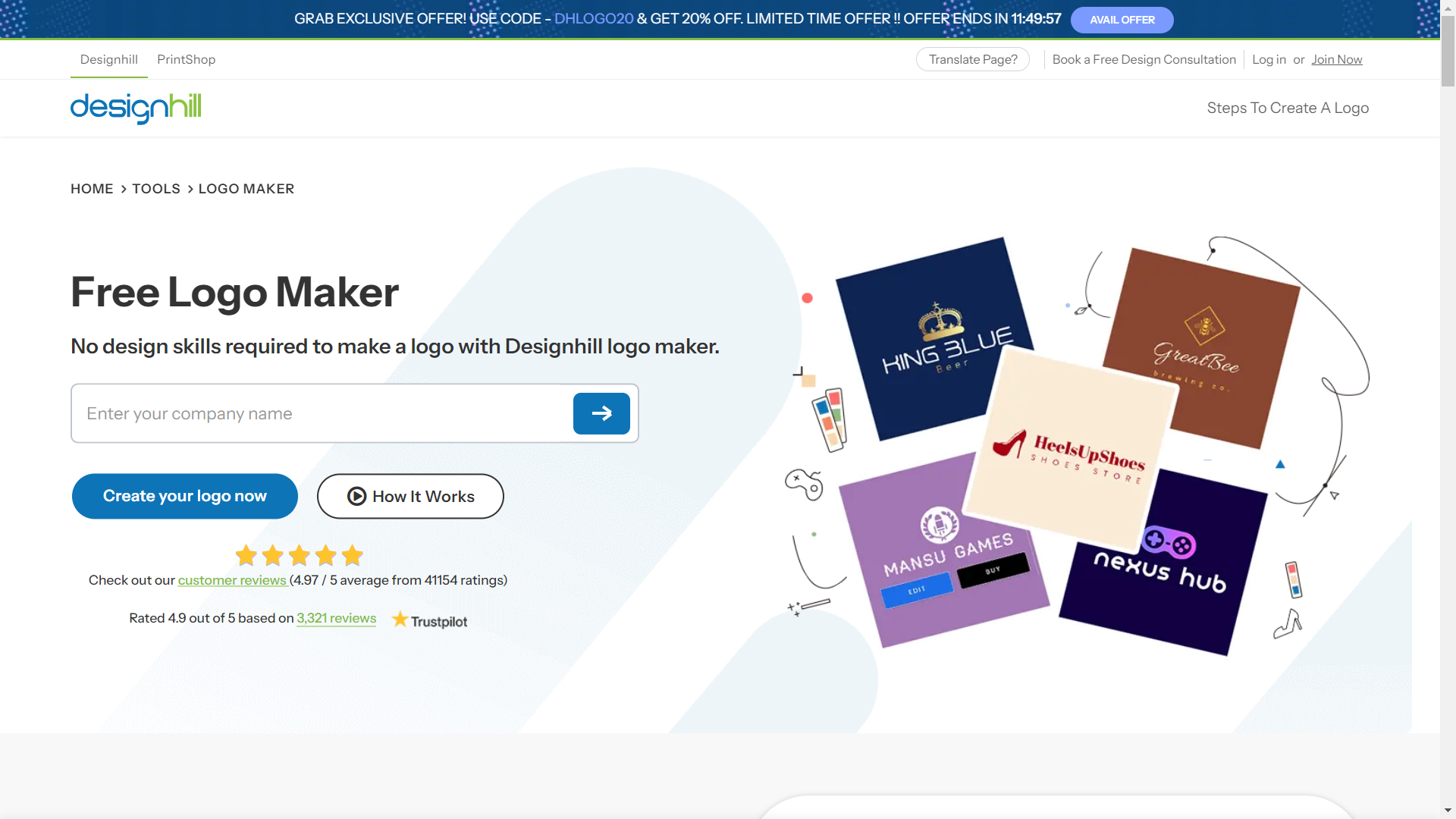1456x819 pixels.
Task: Click the green Trustpilot star next to reviews
Action: [x=400, y=620]
